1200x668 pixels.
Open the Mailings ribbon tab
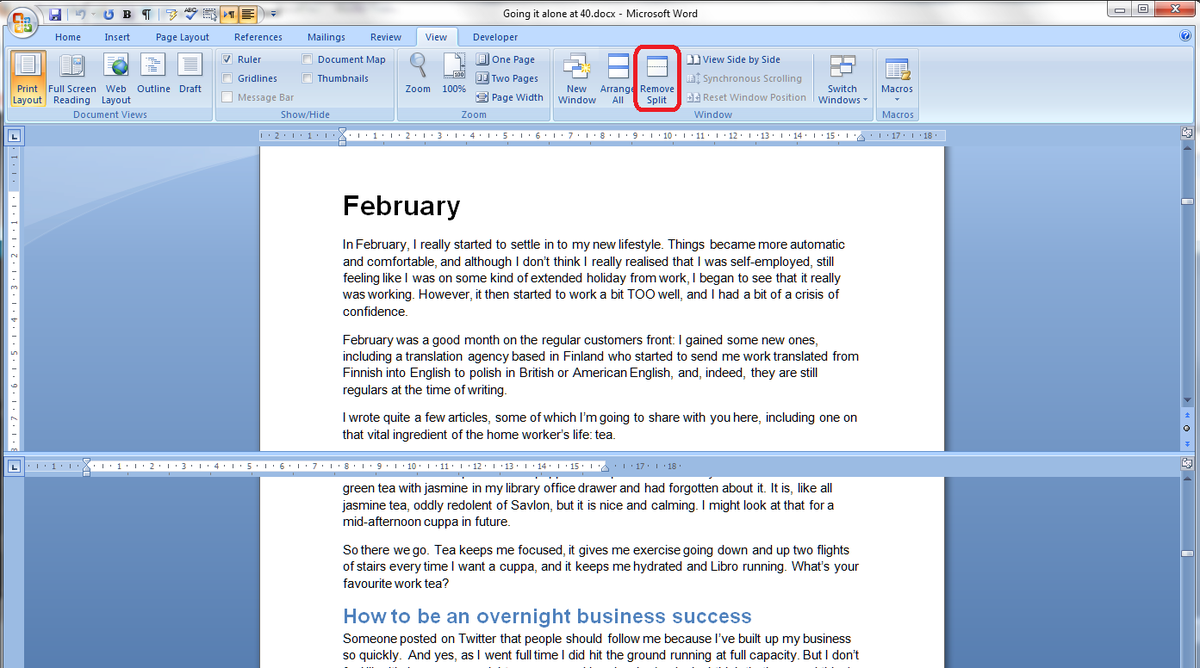(326, 37)
